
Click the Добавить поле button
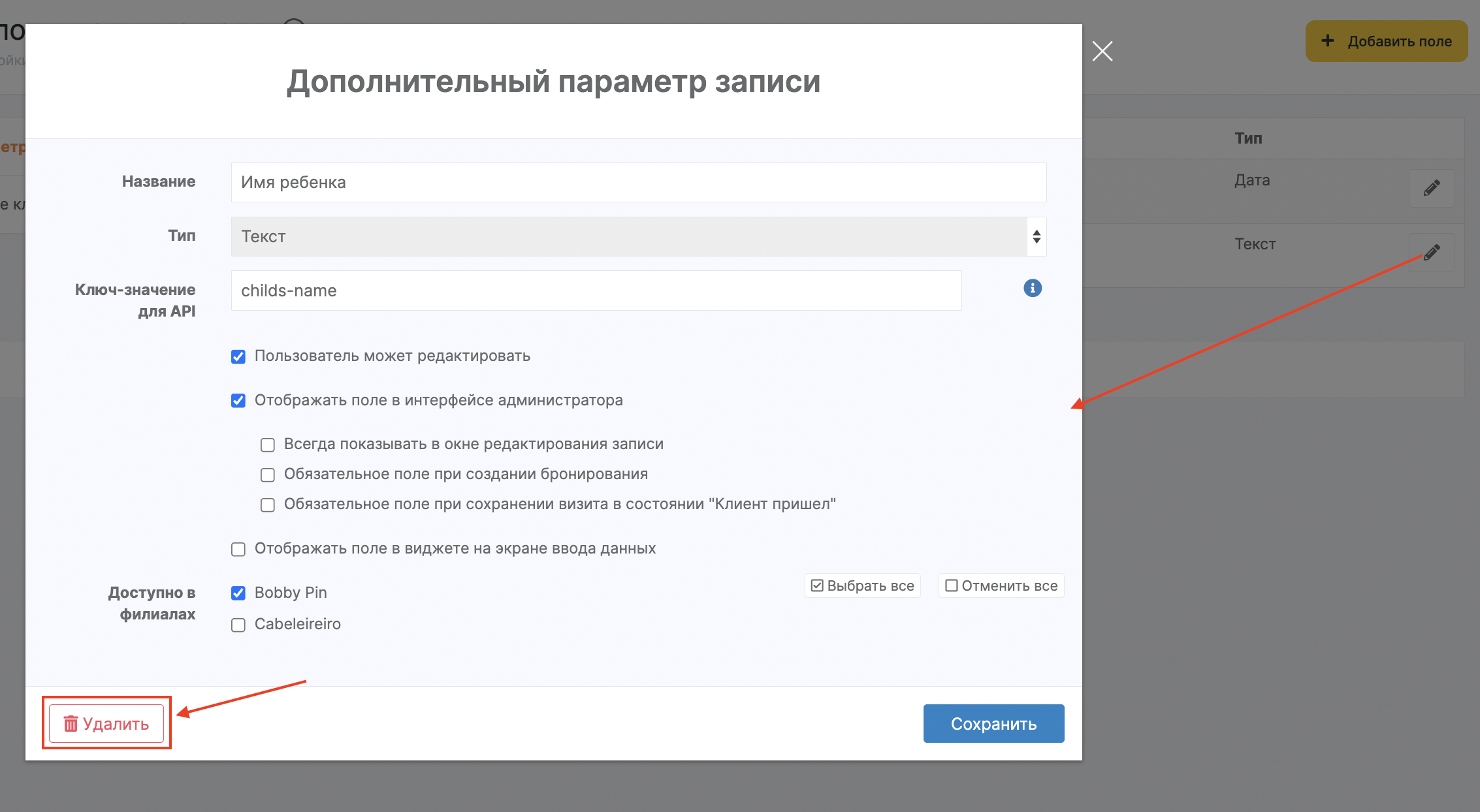(1386, 41)
